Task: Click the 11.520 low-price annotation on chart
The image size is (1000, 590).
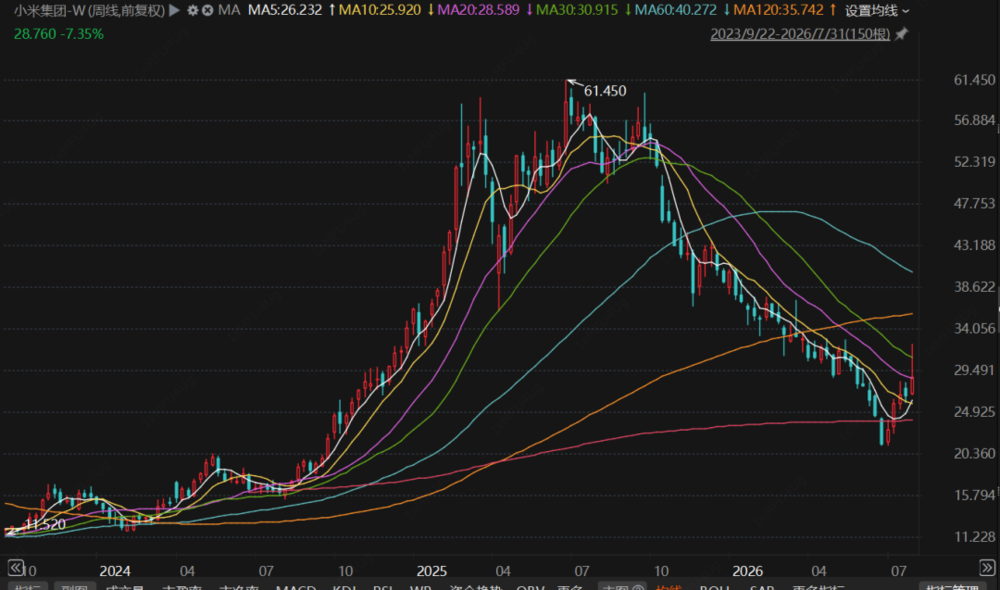Action: tap(45, 525)
